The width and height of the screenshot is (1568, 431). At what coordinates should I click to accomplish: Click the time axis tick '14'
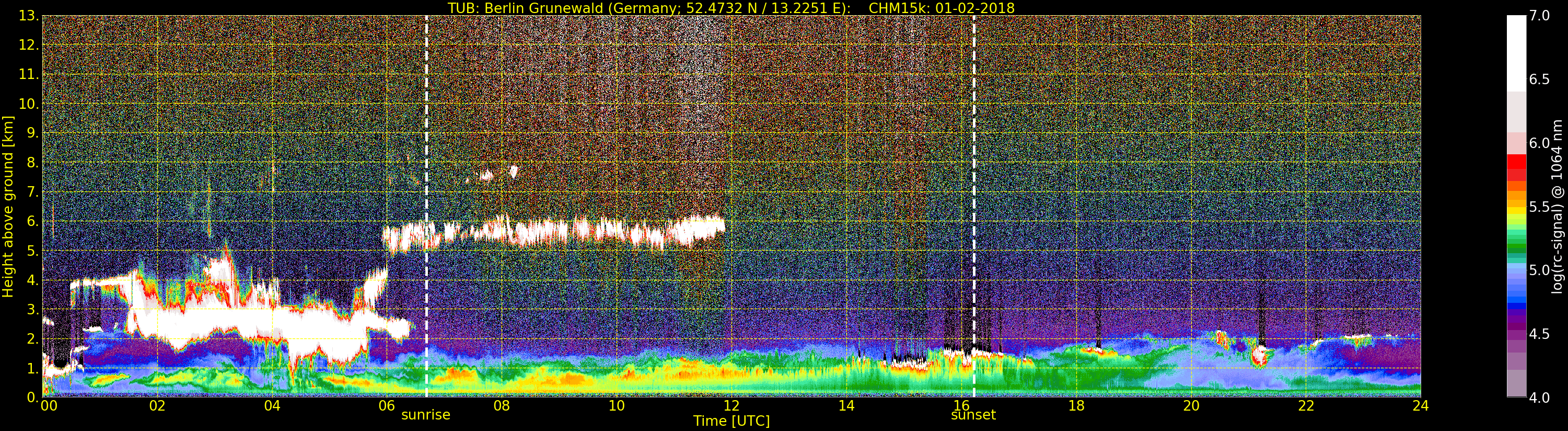(846, 406)
